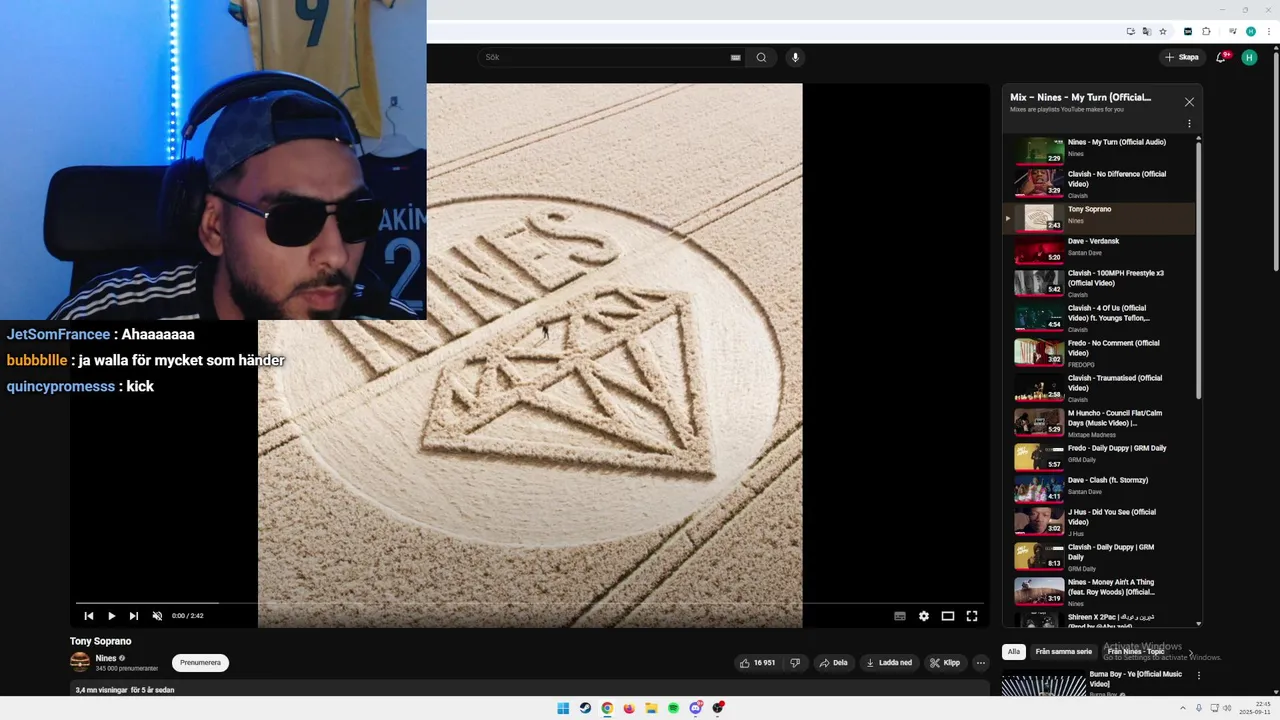1280x720 pixels.
Task: Download the video with Ladda ned
Action: (889, 663)
